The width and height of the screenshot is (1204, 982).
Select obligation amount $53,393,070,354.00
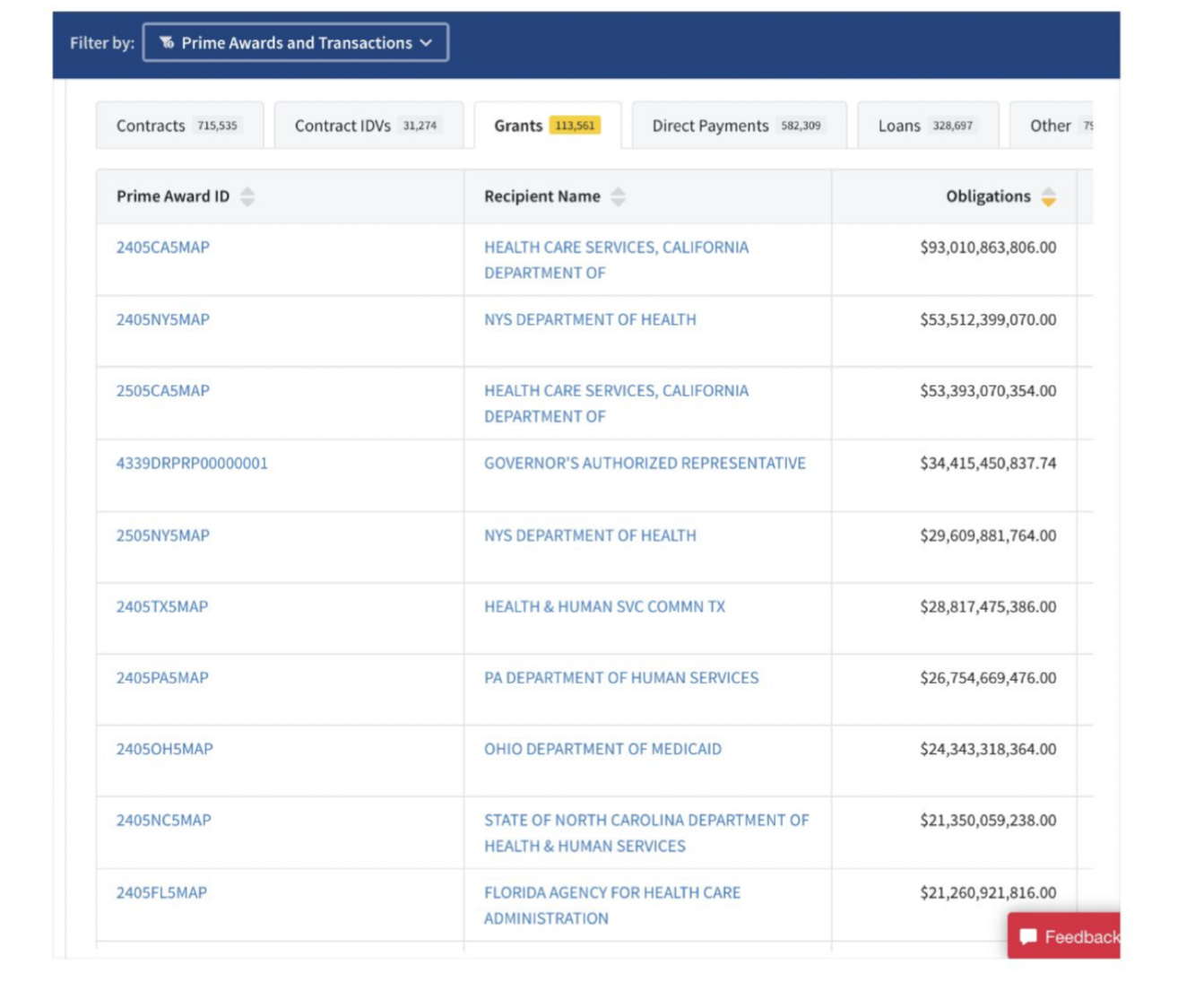pyautogui.click(x=988, y=391)
